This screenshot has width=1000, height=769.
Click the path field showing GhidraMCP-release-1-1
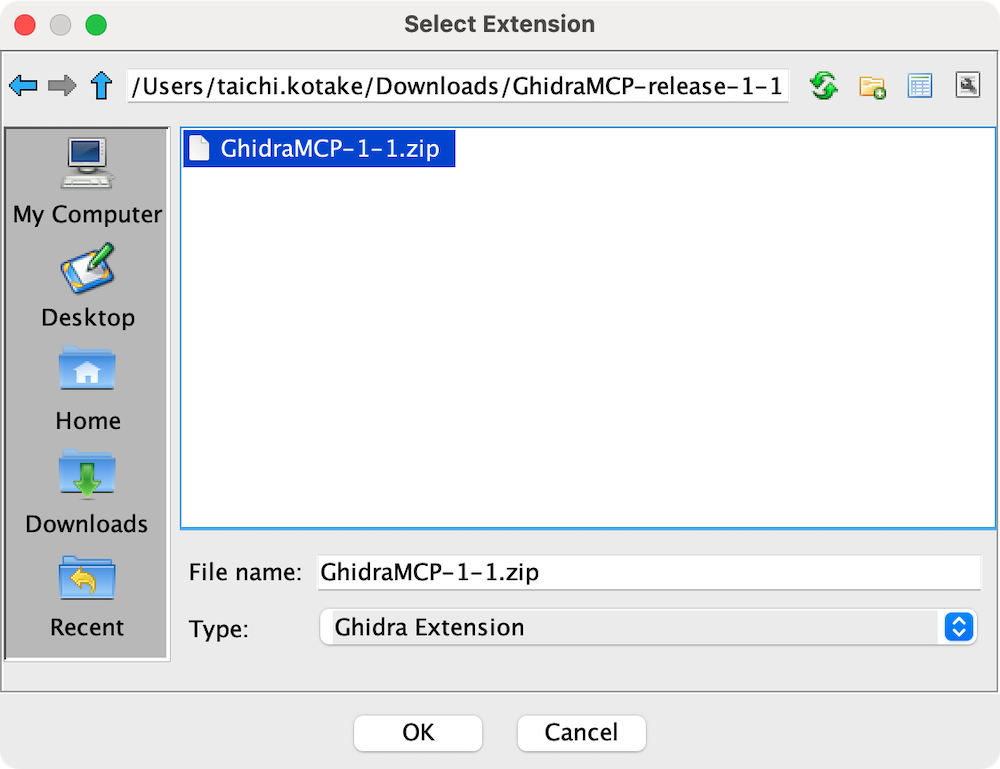[x=458, y=86]
